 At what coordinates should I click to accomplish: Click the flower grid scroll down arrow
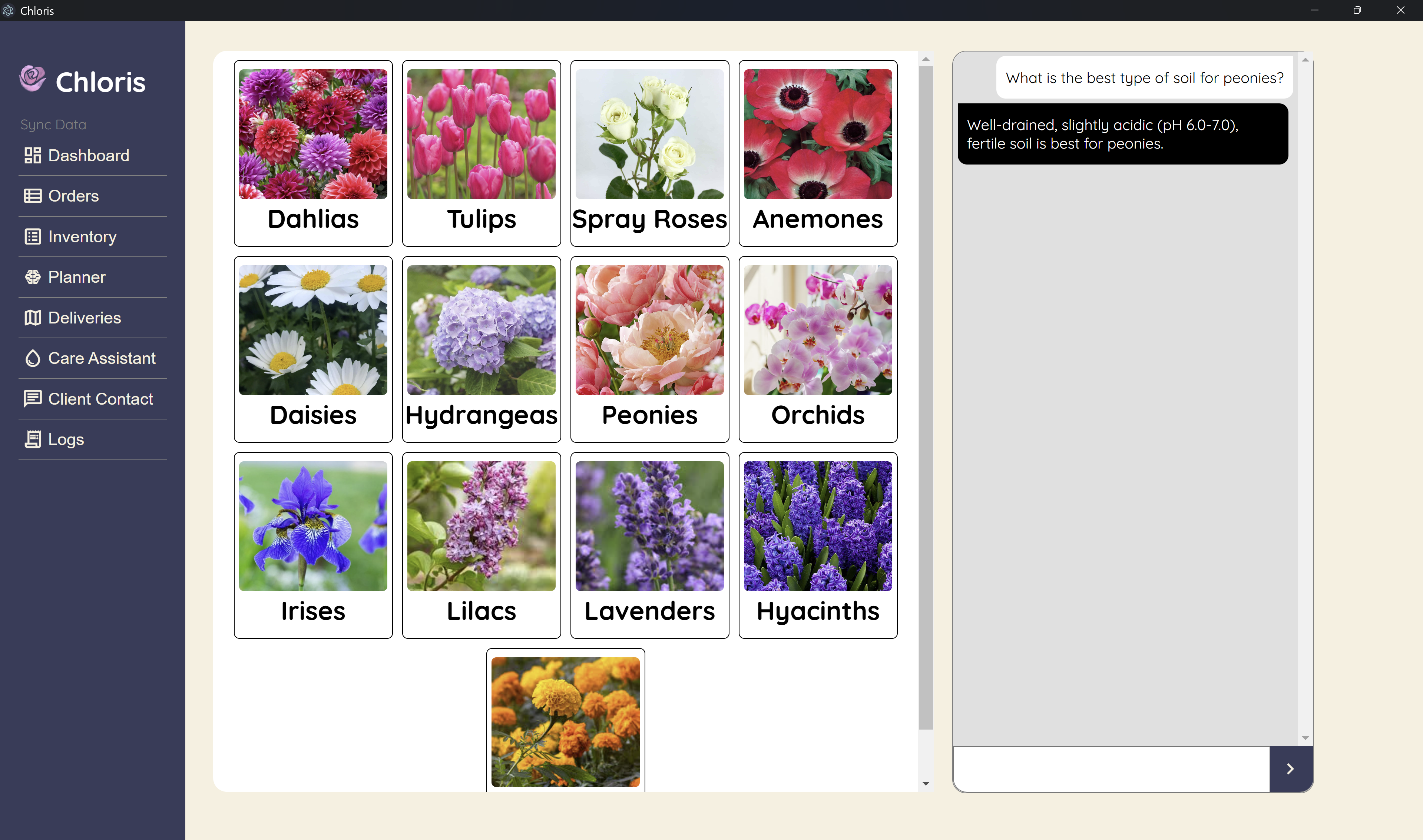(x=925, y=783)
